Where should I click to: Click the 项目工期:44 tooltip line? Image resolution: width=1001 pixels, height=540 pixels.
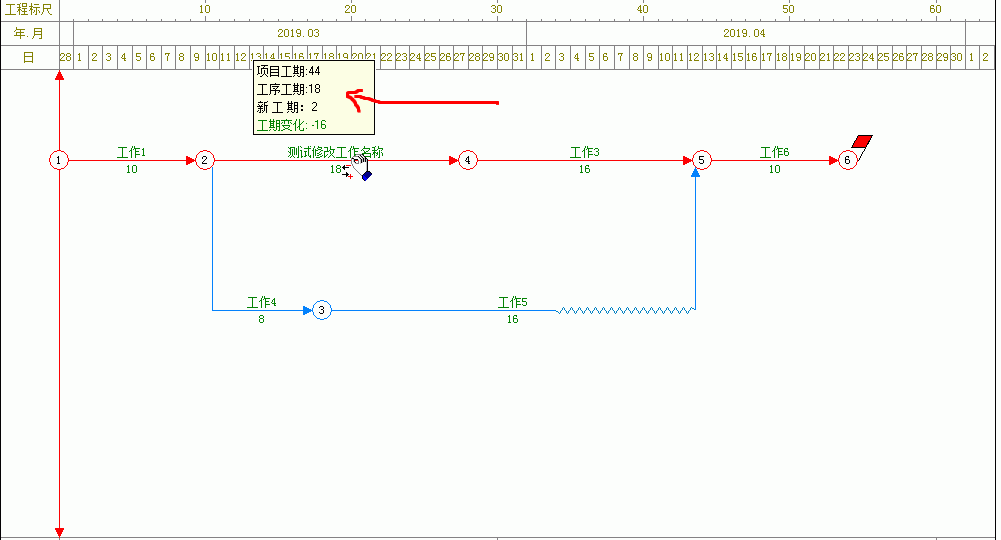click(x=289, y=71)
